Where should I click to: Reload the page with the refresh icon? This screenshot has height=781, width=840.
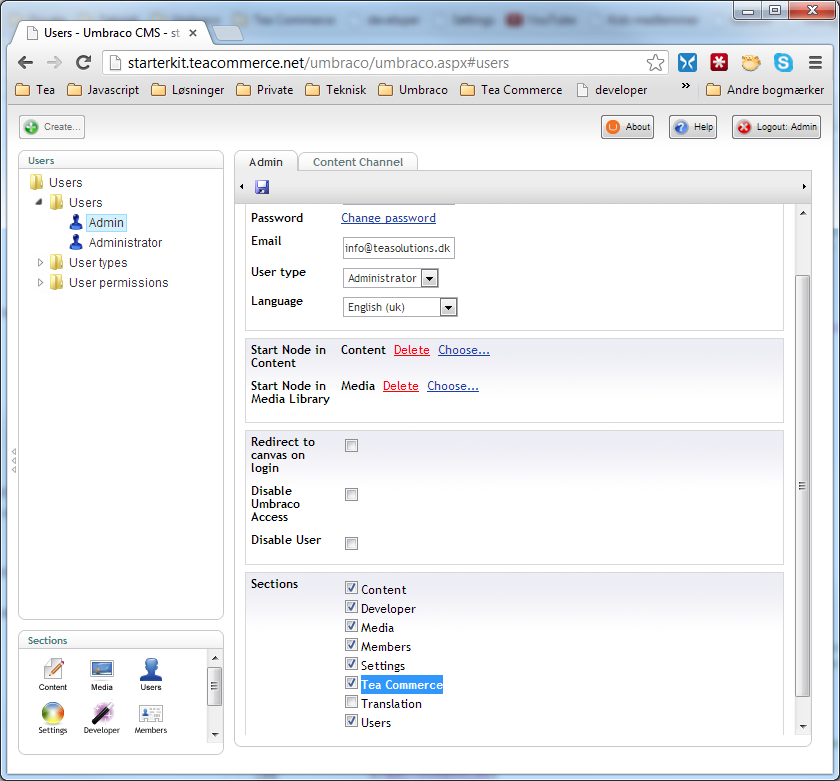(83, 63)
